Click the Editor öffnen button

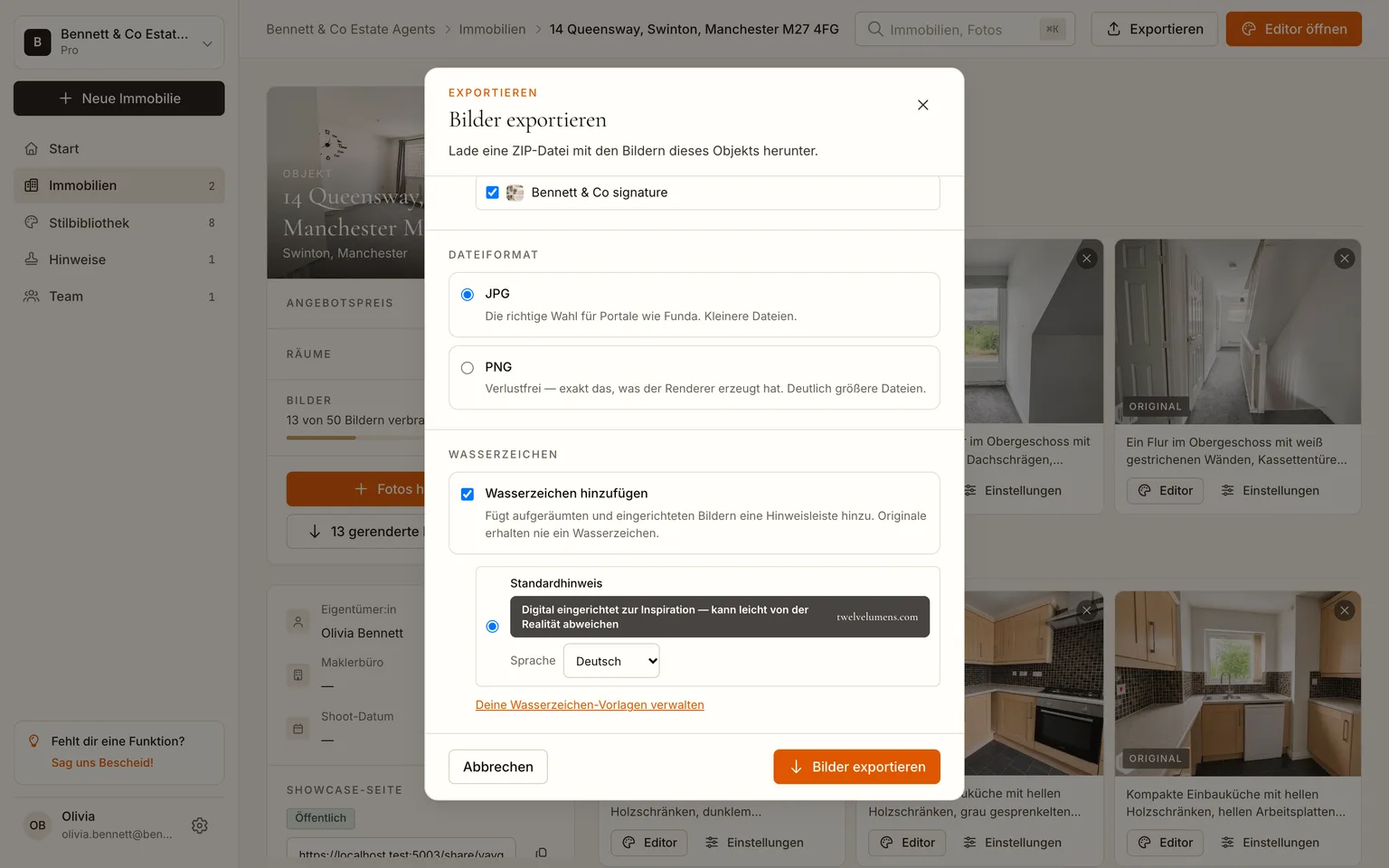[x=1294, y=29]
